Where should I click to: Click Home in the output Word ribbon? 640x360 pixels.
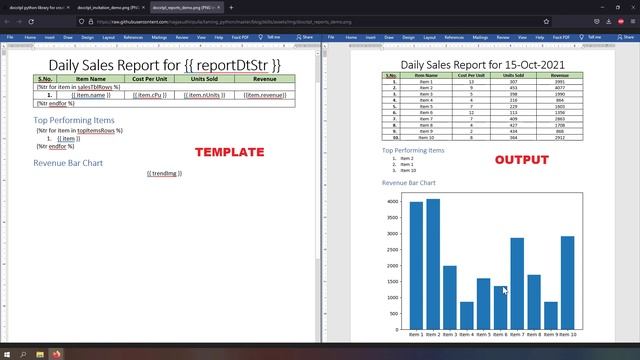pos(351,37)
